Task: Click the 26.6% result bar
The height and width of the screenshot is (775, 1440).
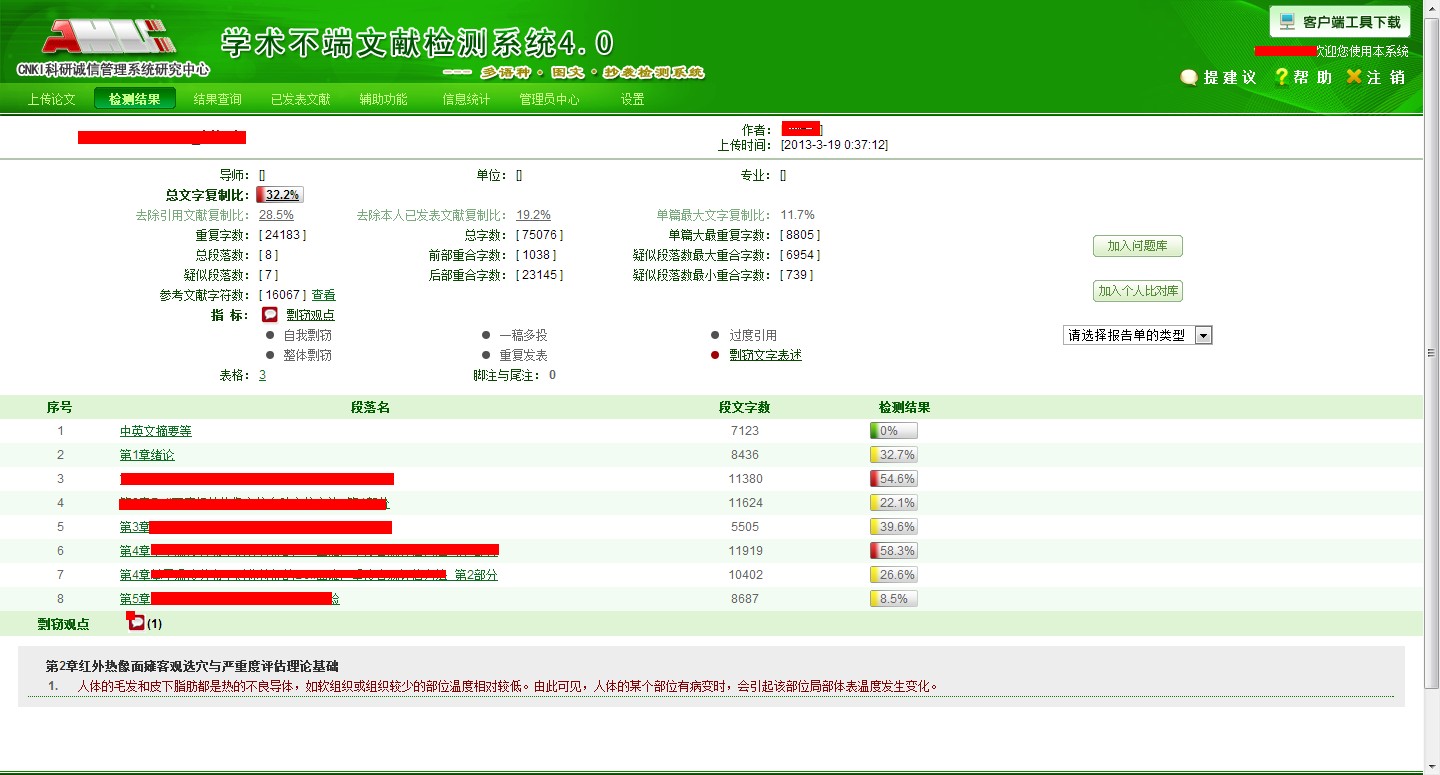Action: [x=894, y=575]
